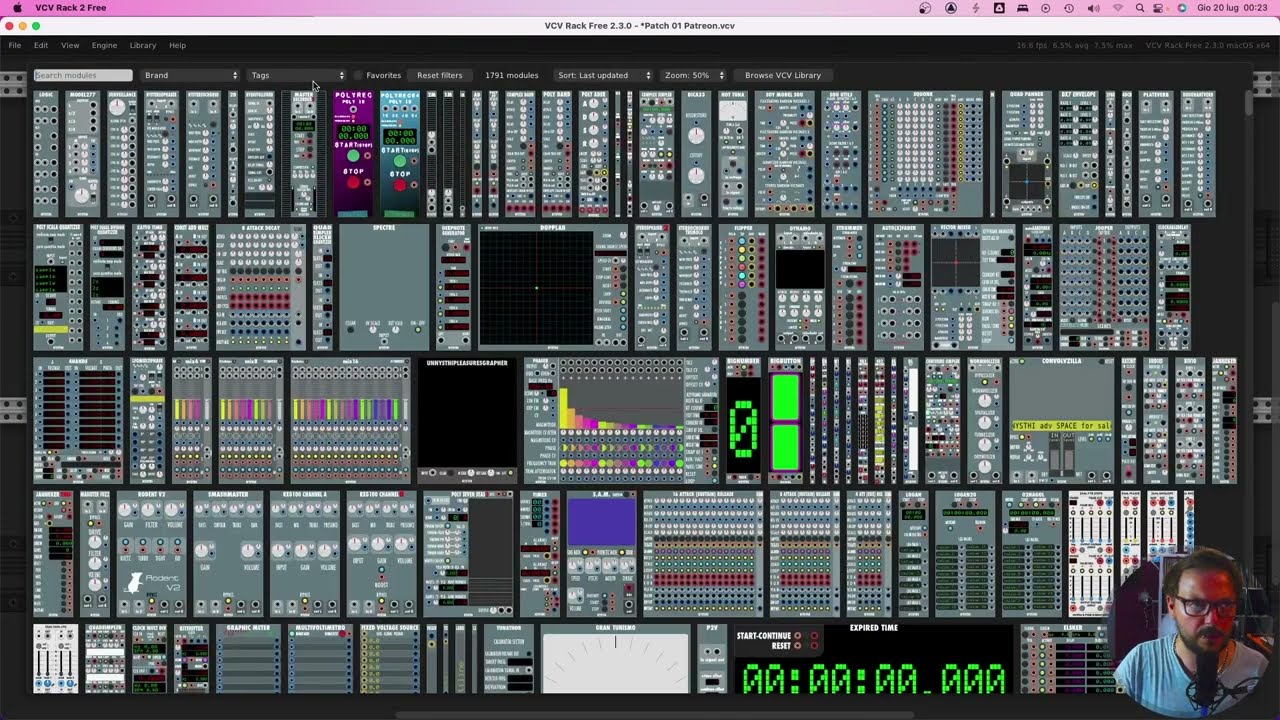Open the Engine menu

point(104,45)
